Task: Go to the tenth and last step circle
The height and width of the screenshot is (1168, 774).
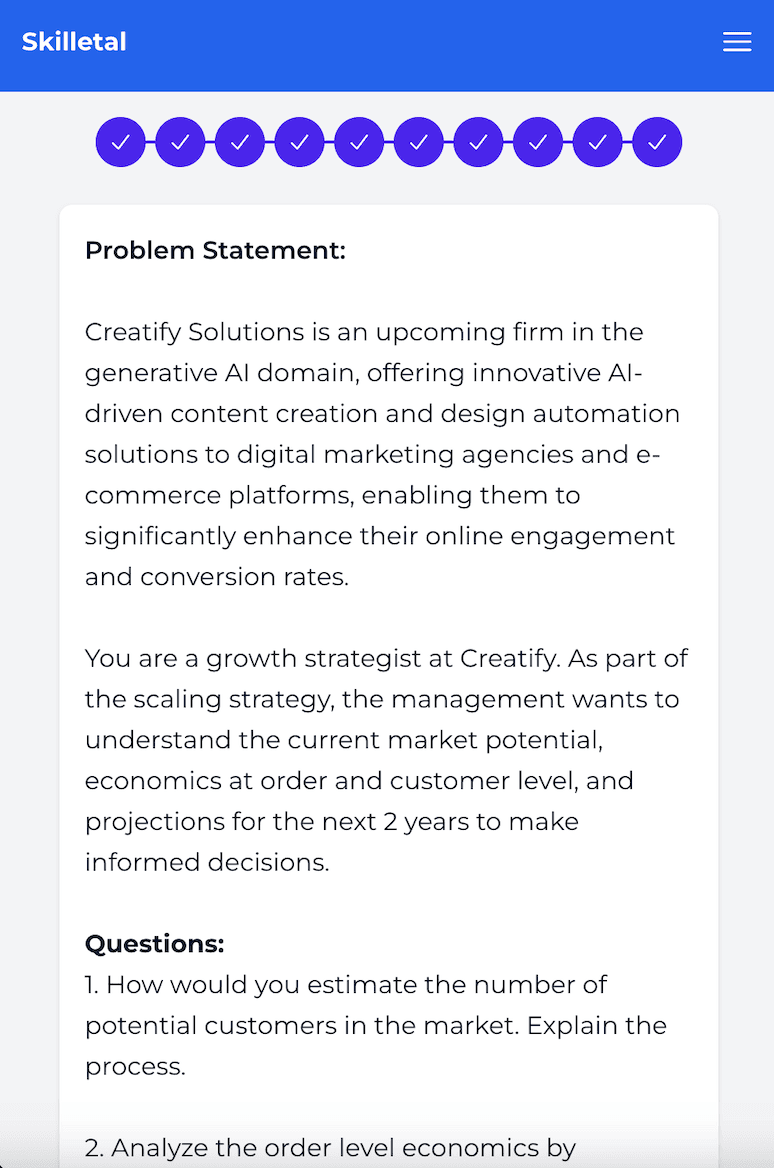Action: tap(657, 143)
